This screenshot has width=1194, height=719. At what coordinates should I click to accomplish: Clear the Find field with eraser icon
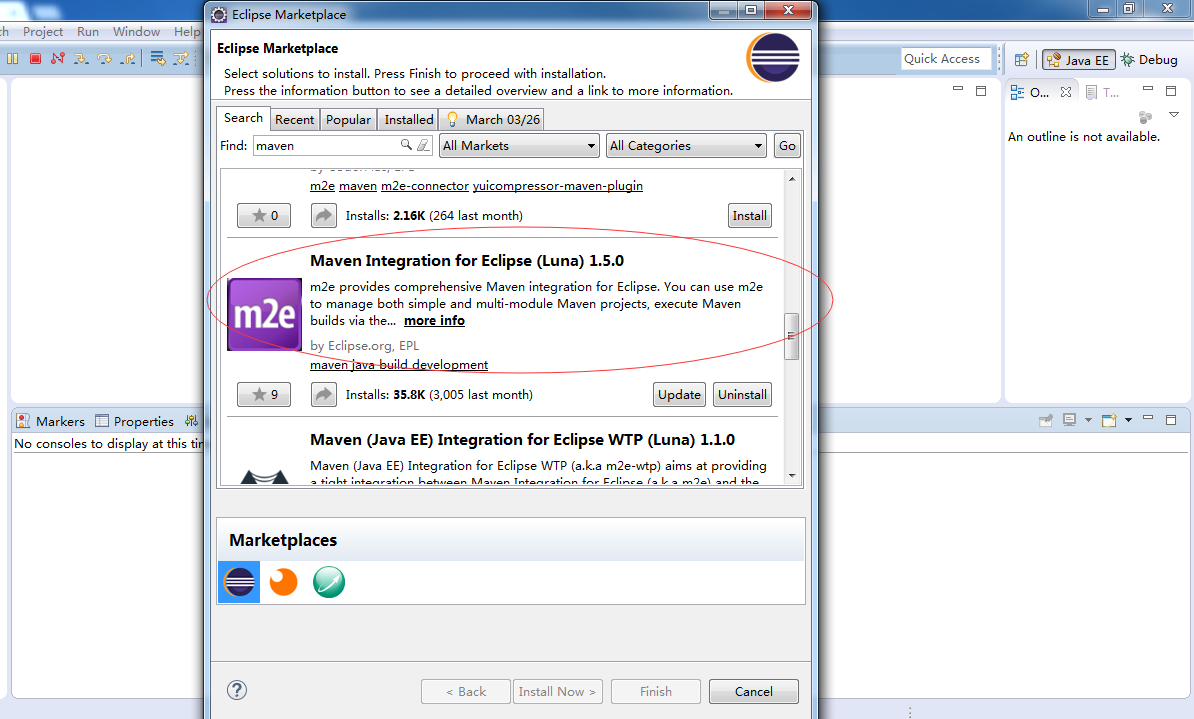[x=423, y=145]
